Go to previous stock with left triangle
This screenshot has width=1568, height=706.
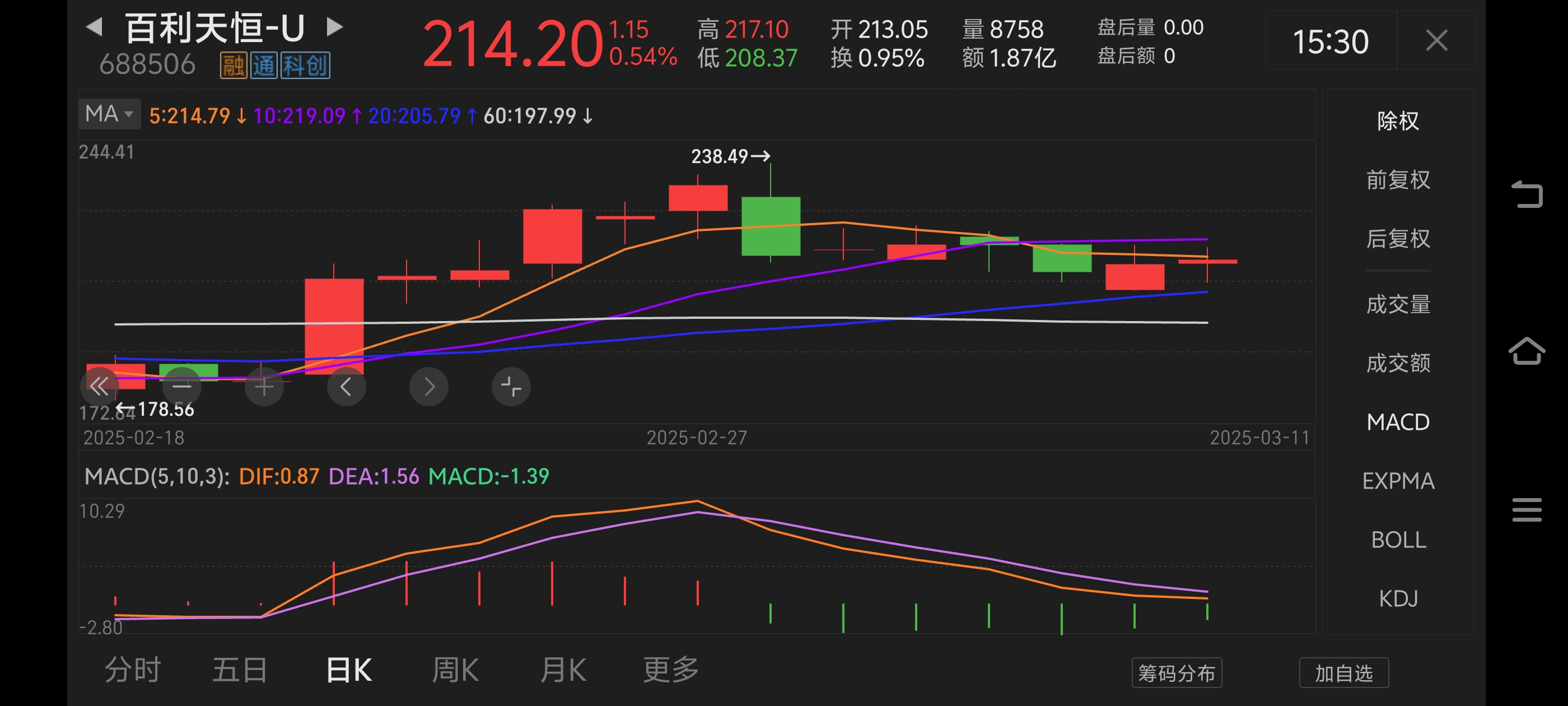94,26
